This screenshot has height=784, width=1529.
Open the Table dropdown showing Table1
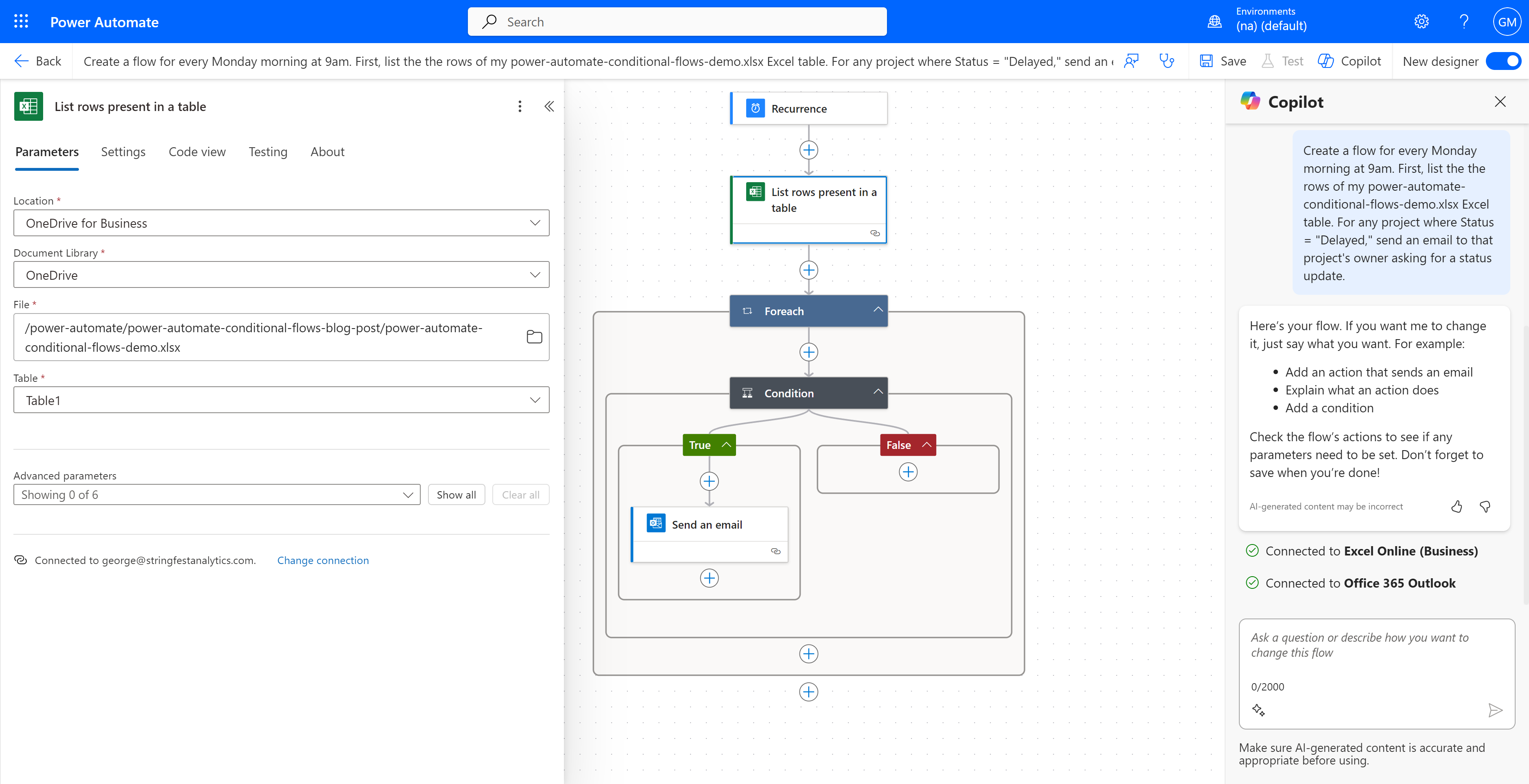point(281,400)
